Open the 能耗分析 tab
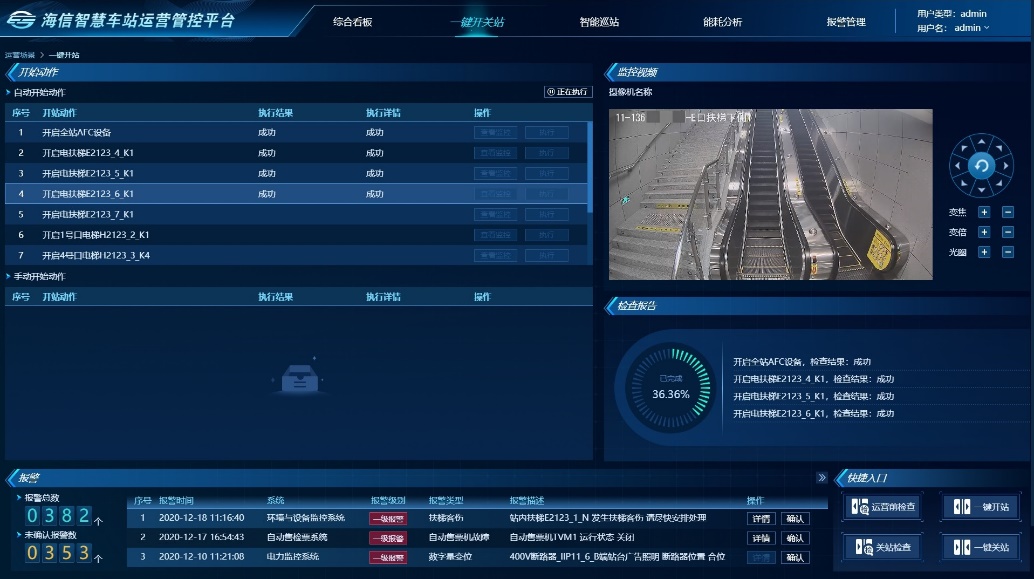1034x579 pixels. [x=722, y=22]
